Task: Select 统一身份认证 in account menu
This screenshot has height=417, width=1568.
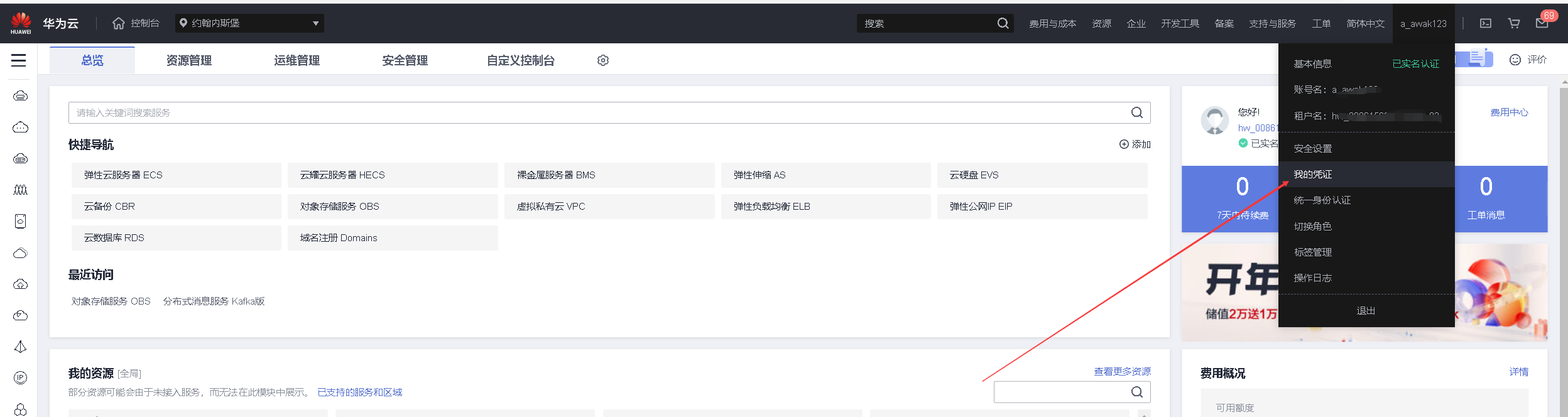Action: [x=1366, y=200]
